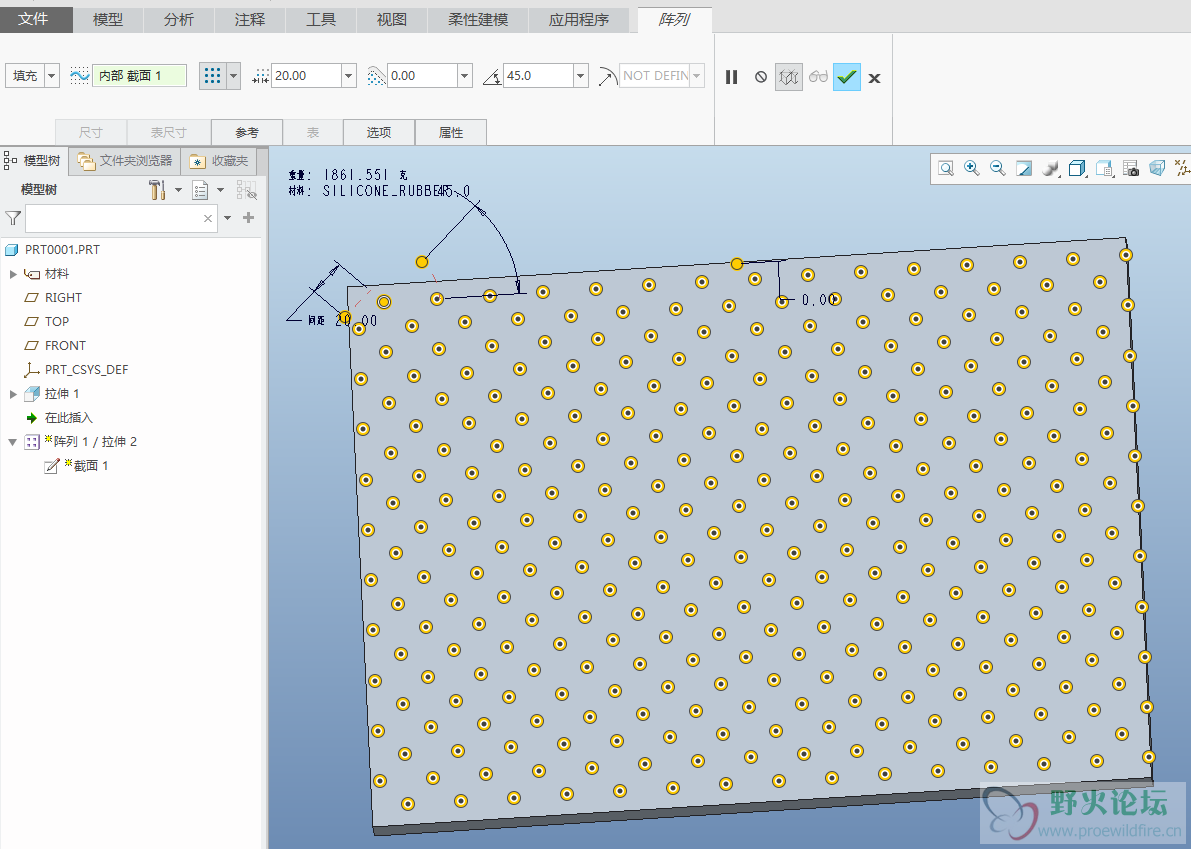The height and width of the screenshot is (849, 1191).
Task: Cancel the pattern with the X icon
Action: click(874, 78)
